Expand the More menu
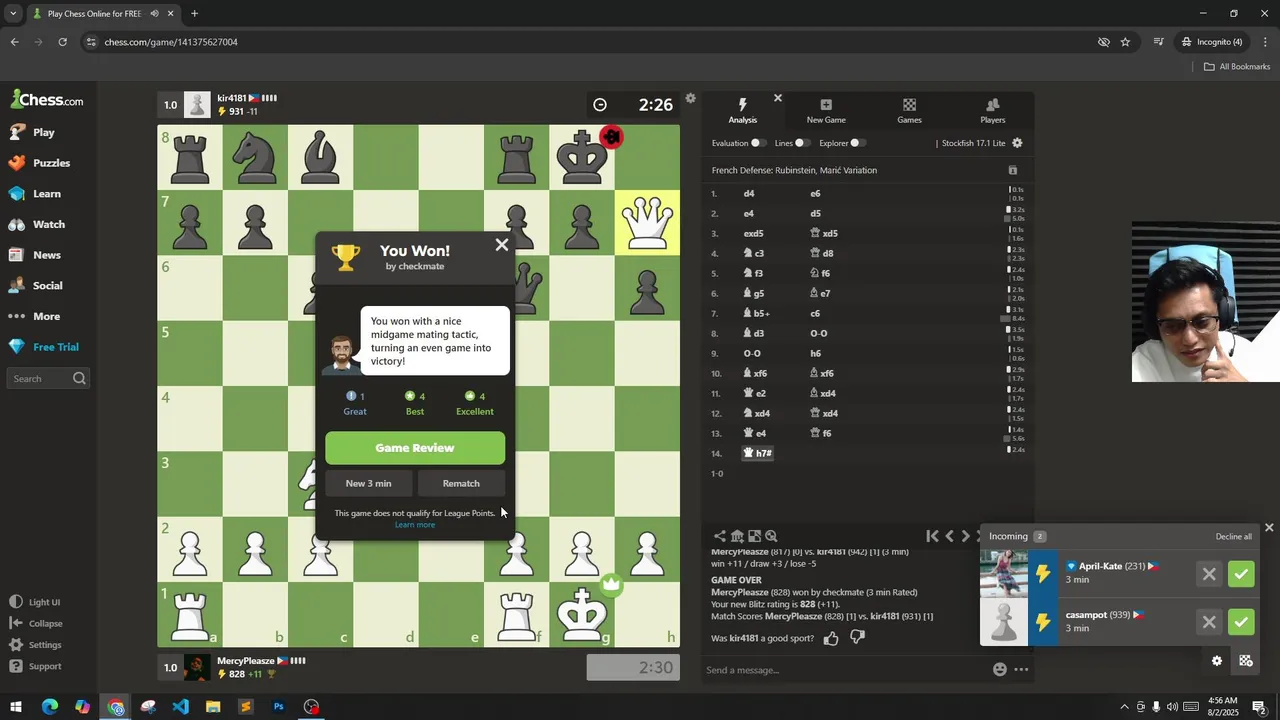The width and height of the screenshot is (1280, 720). [46, 317]
